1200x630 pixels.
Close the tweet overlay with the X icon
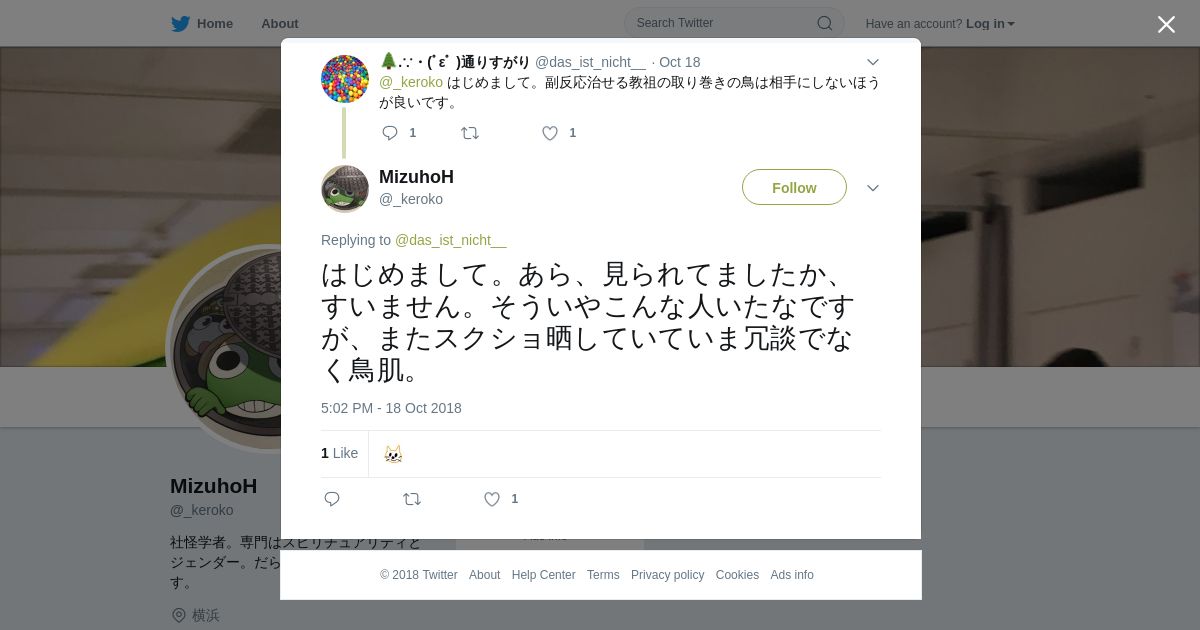click(x=1166, y=24)
